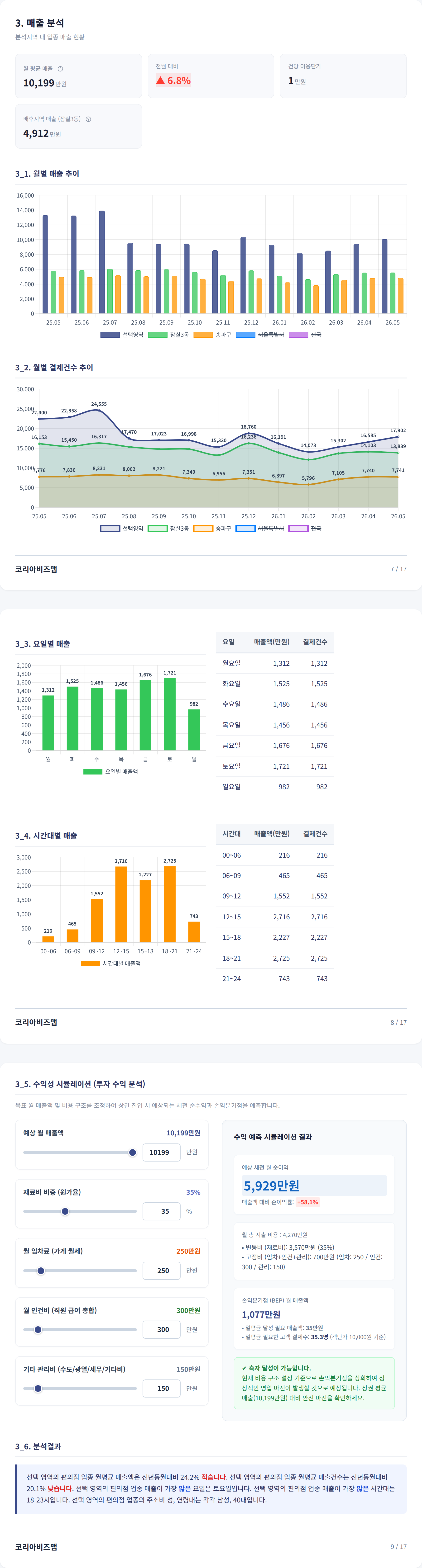Image resolution: width=422 pixels, height=1568 pixels.
Task: Select the 월요일 table row label
Action: (x=231, y=663)
